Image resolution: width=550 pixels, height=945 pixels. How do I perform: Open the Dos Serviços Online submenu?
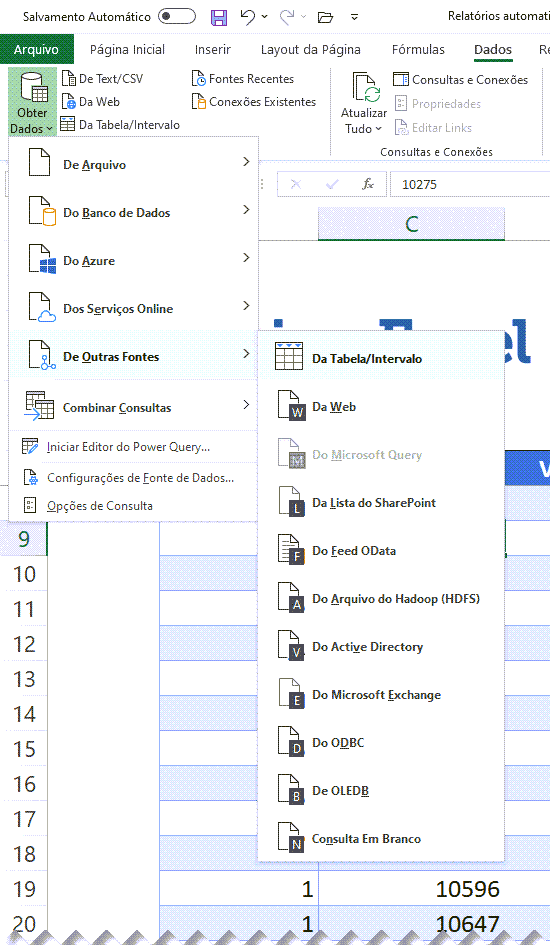[134, 309]
